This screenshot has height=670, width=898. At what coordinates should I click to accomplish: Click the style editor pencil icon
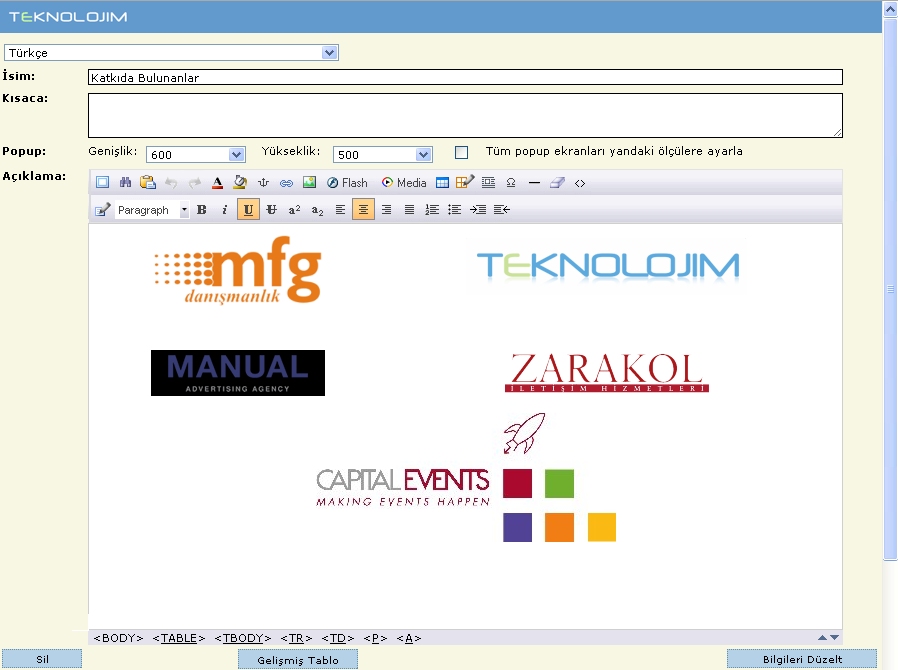click(x=103, y=210)
